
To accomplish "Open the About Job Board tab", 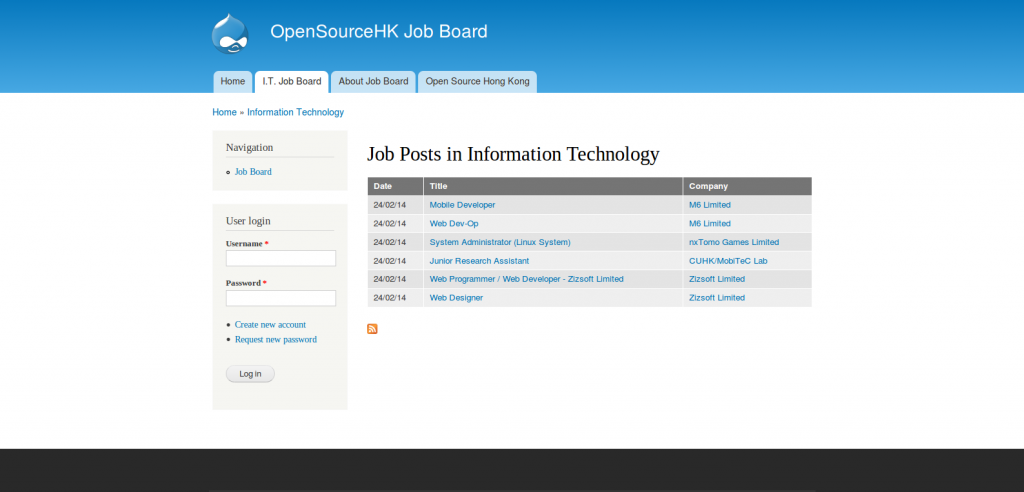I will tap(373, 82).
